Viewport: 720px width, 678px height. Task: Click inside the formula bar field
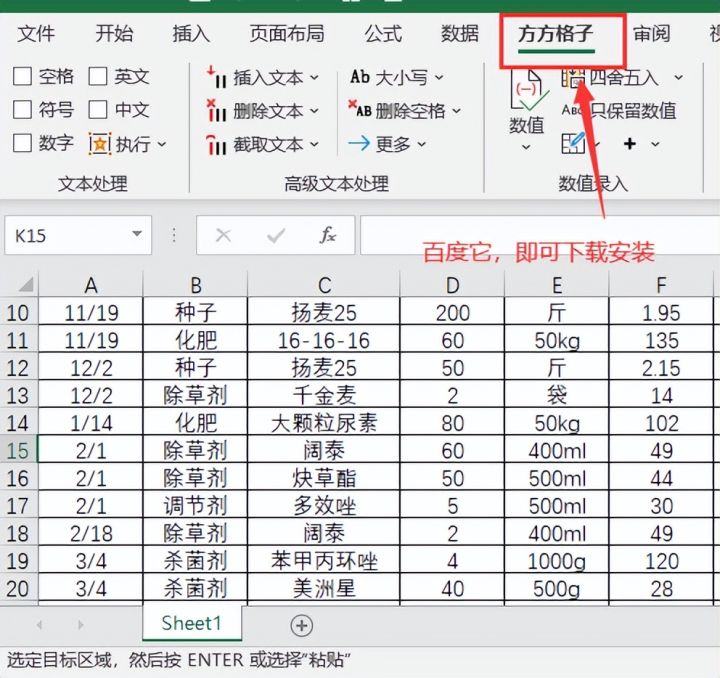point(540,235)
